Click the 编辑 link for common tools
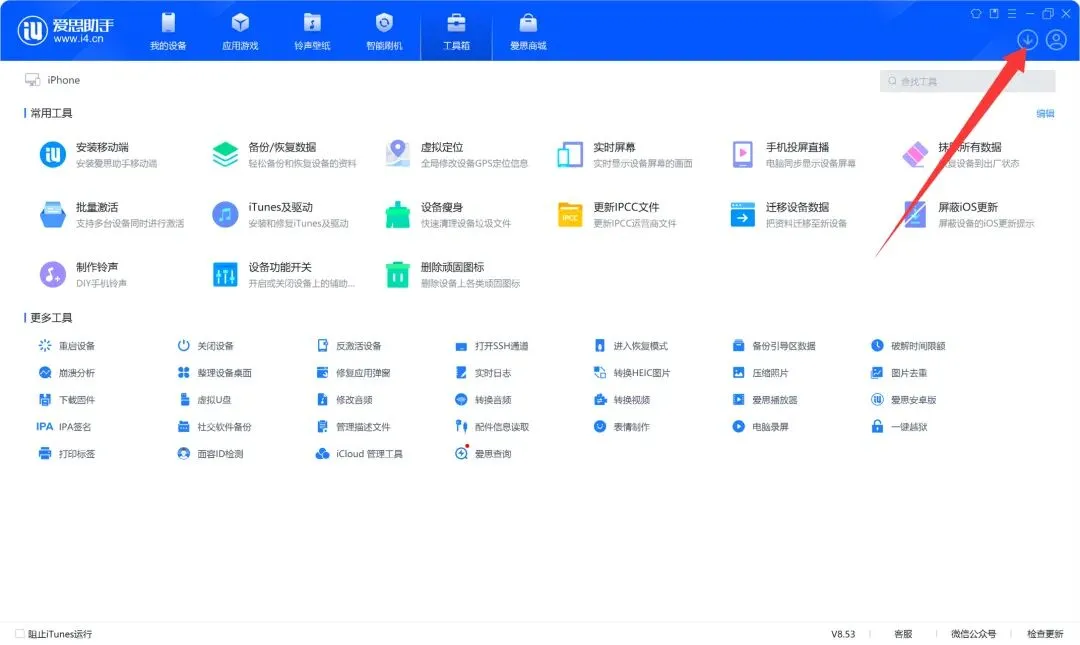The width and height of the screenshot is (1080, 645). pyautogui.click(x=1045, y=114)
